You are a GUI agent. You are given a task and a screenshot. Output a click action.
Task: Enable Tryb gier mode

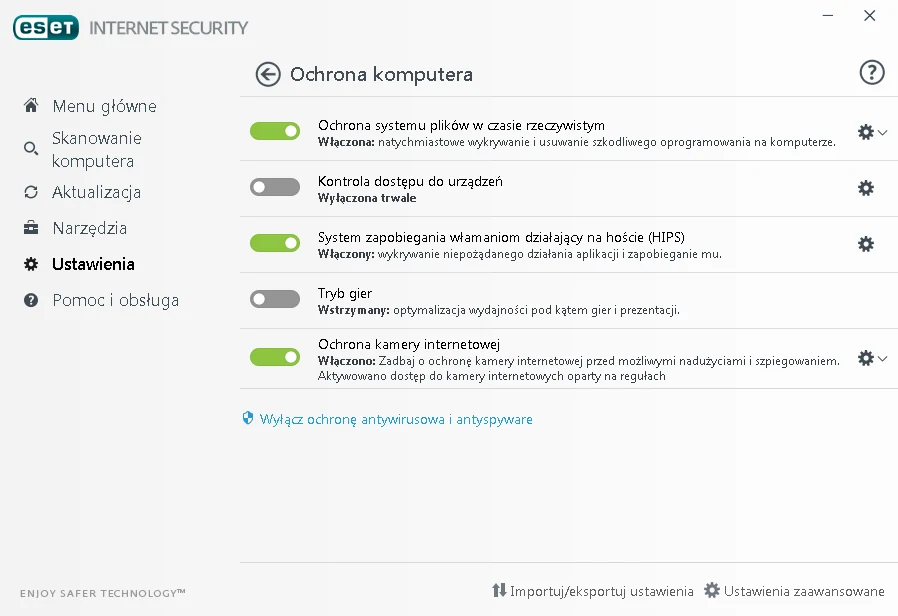tap(274, 299)
